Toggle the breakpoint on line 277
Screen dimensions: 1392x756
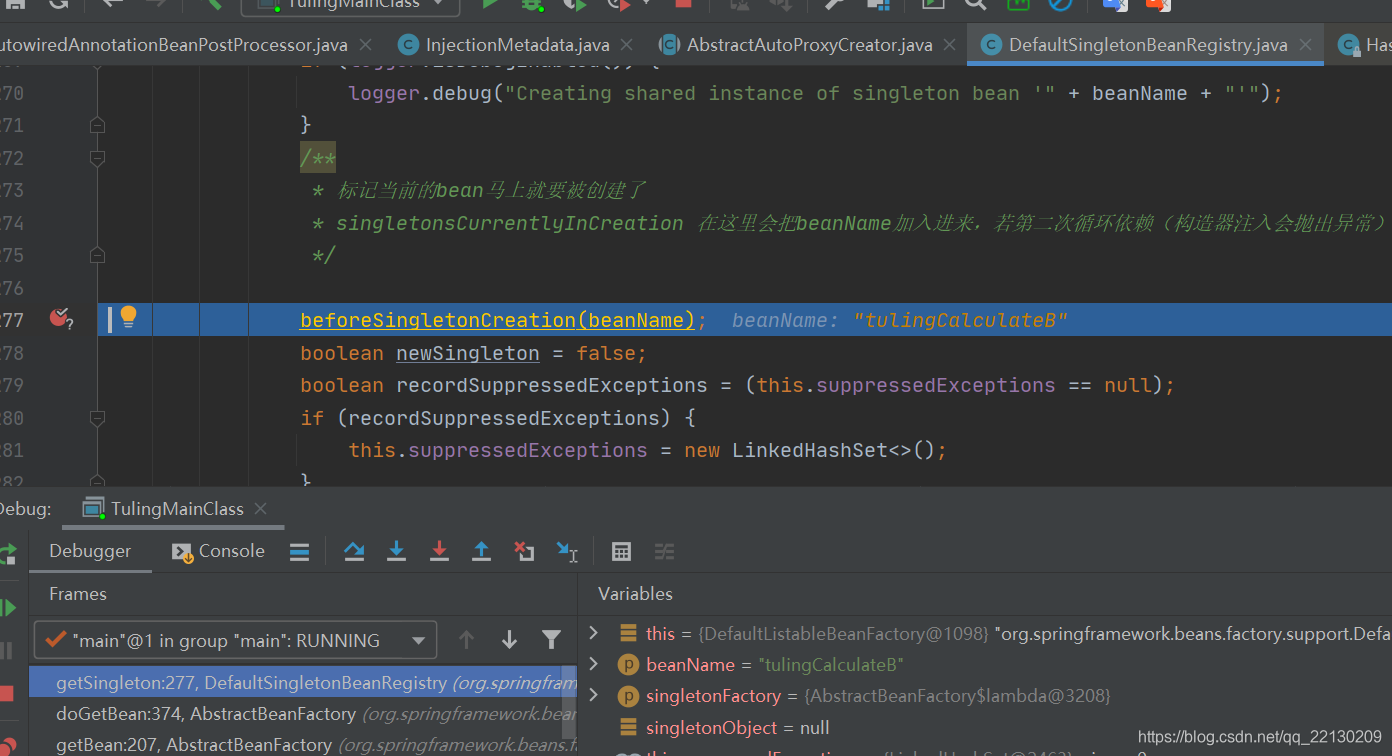[x=60, y=319]
